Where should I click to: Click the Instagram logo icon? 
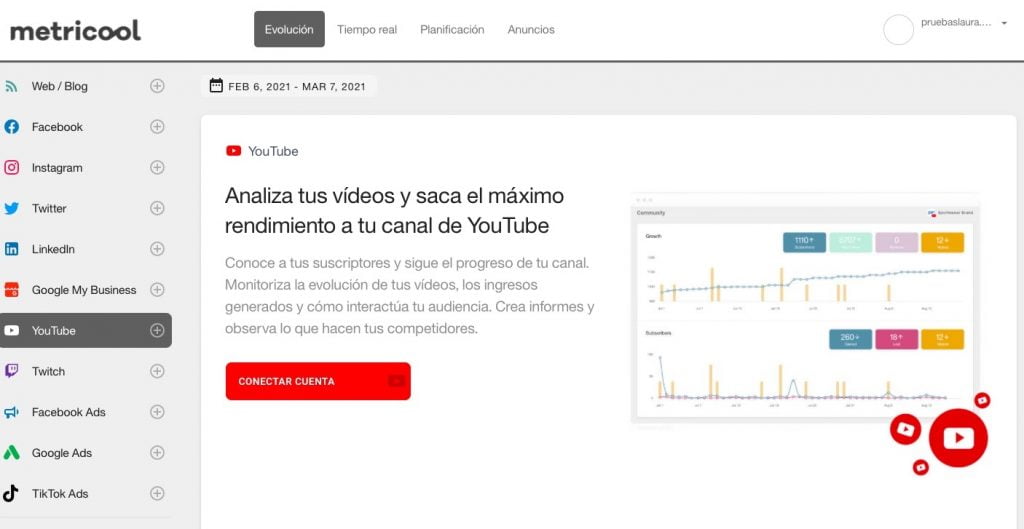[x=11, y=168]
